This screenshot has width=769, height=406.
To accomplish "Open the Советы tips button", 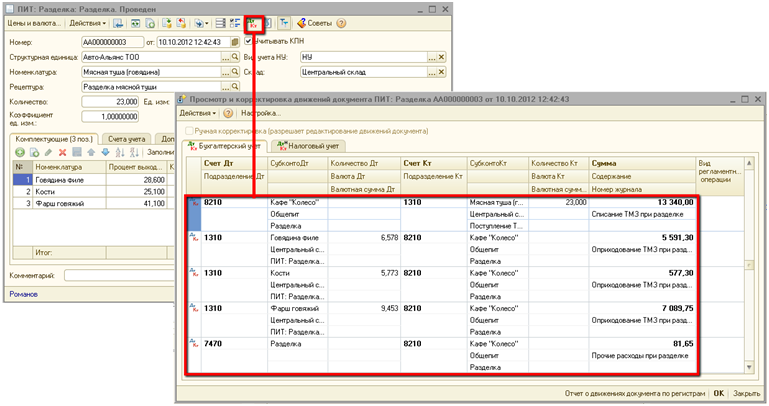I will pos(315,22).
